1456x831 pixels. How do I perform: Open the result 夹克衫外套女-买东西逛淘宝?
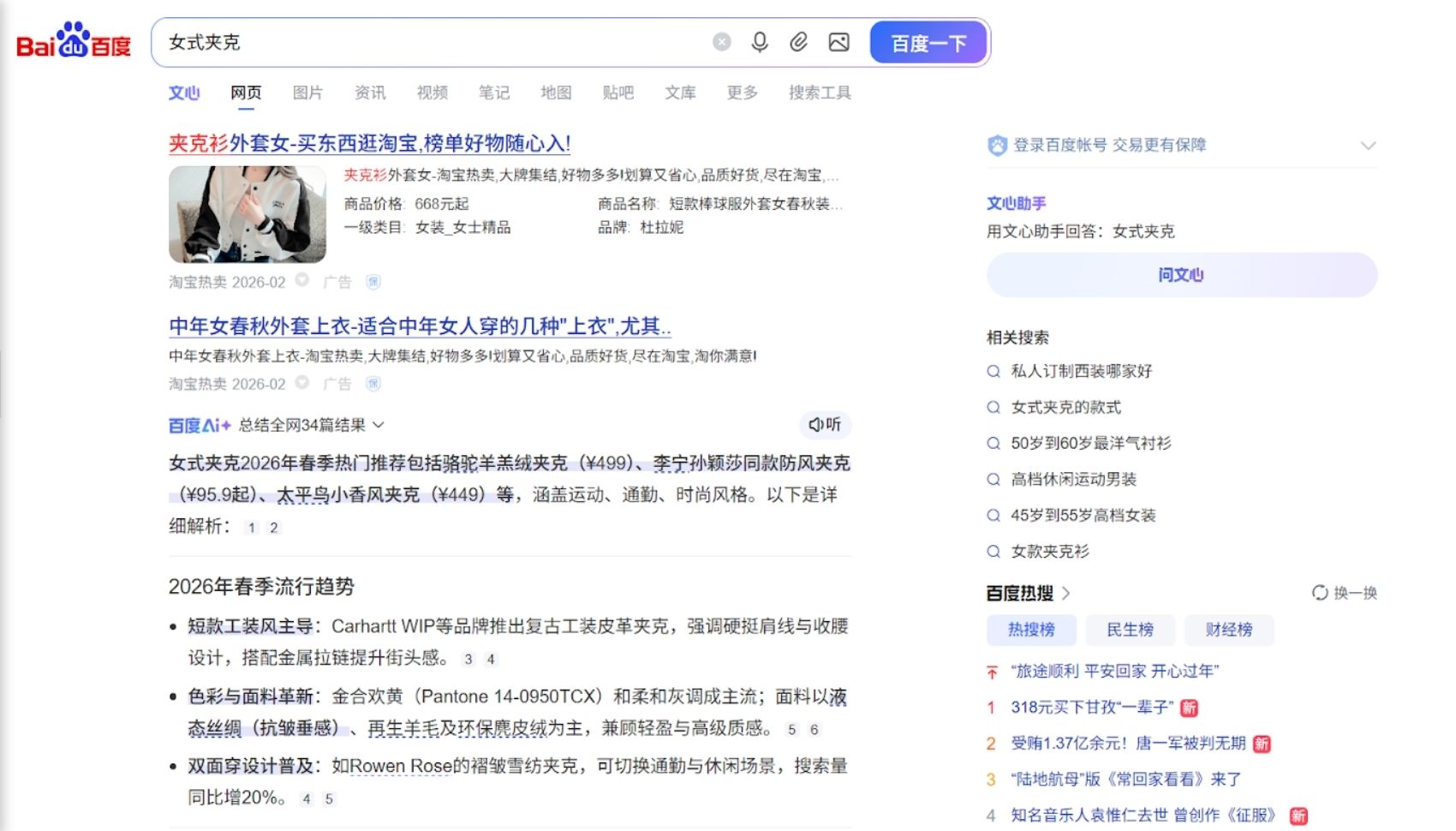point(368,143)
